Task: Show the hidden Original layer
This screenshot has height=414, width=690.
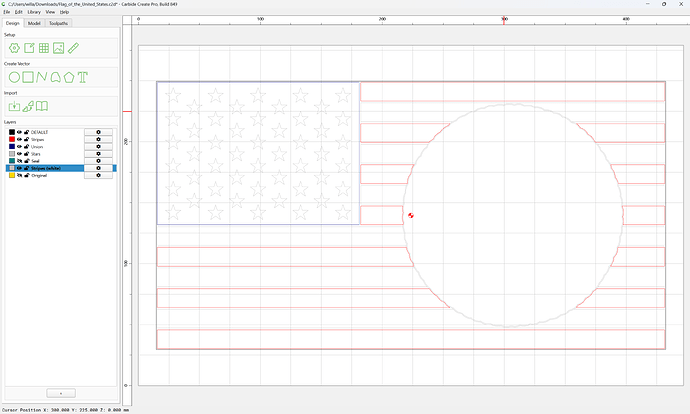Action: (x=19, y=175)
